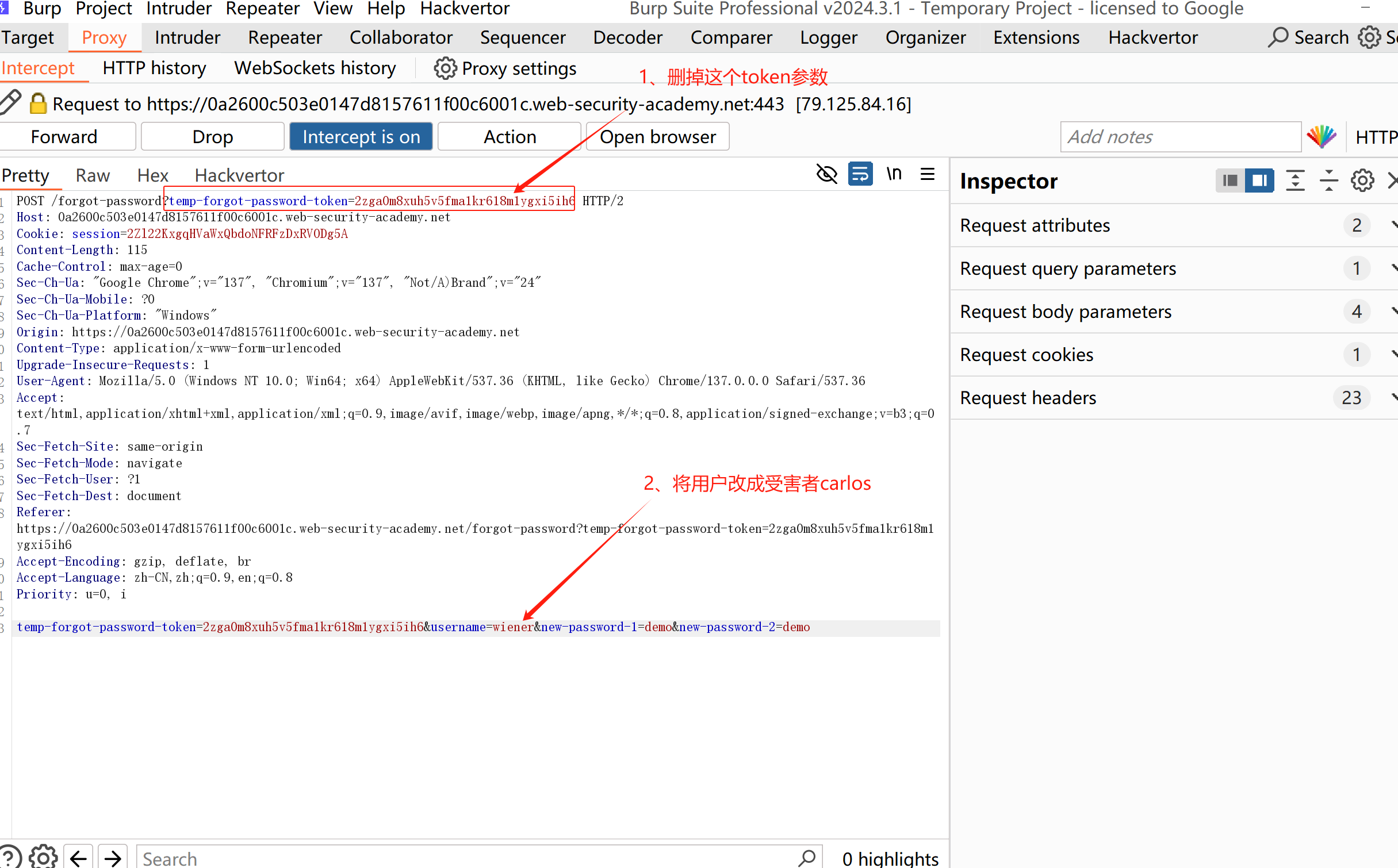Image resolution: width=1398 pixels, height=868 pixels.
Task: Click the multicolor highlight color picker icon
Action: point(1322,137)
